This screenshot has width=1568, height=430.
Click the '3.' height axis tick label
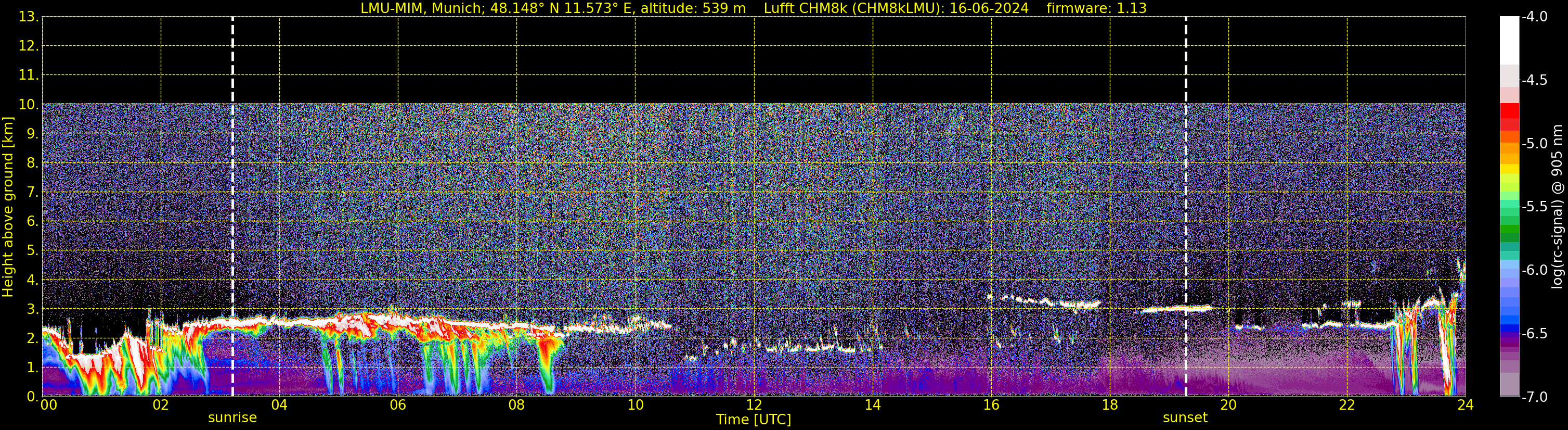pos(32,309)
